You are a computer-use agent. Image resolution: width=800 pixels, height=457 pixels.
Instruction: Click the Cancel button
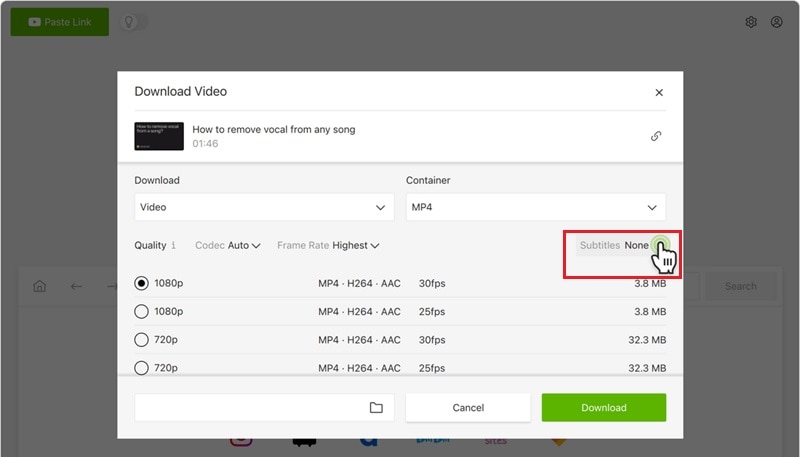pos(468,408)
